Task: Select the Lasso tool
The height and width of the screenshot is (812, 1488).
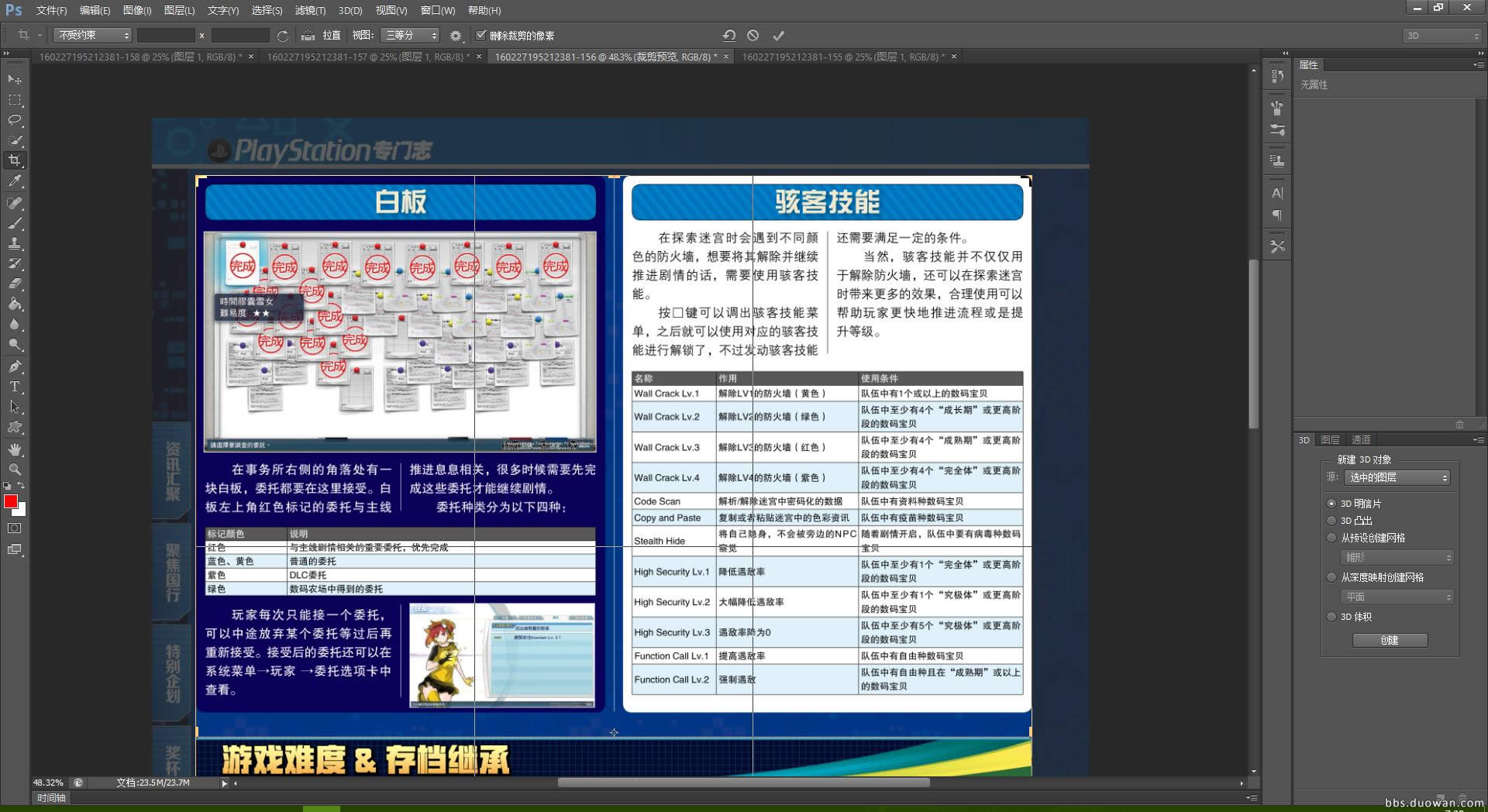Action: pos(15,120)
